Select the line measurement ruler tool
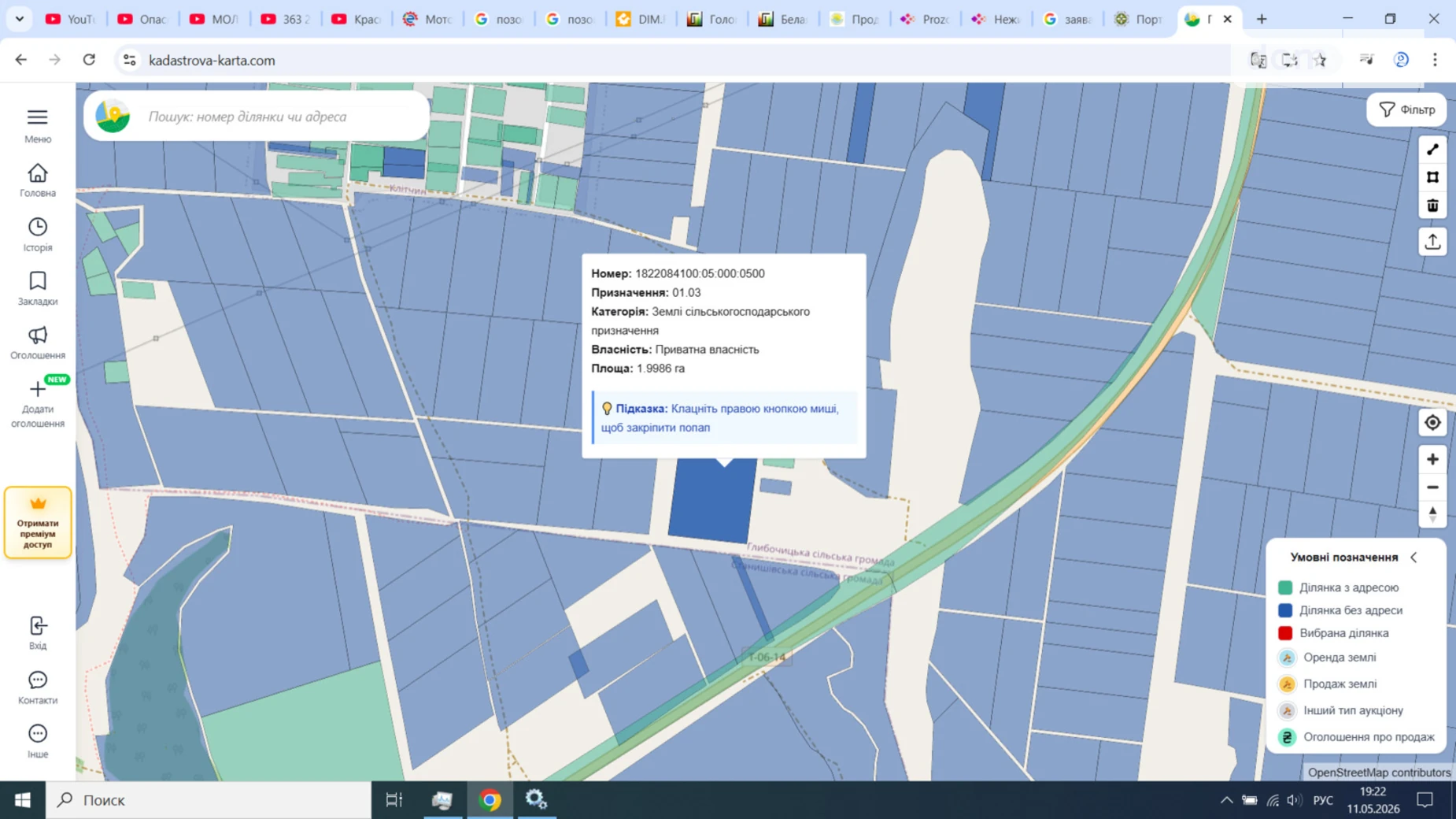 (x=1432, y=150)
